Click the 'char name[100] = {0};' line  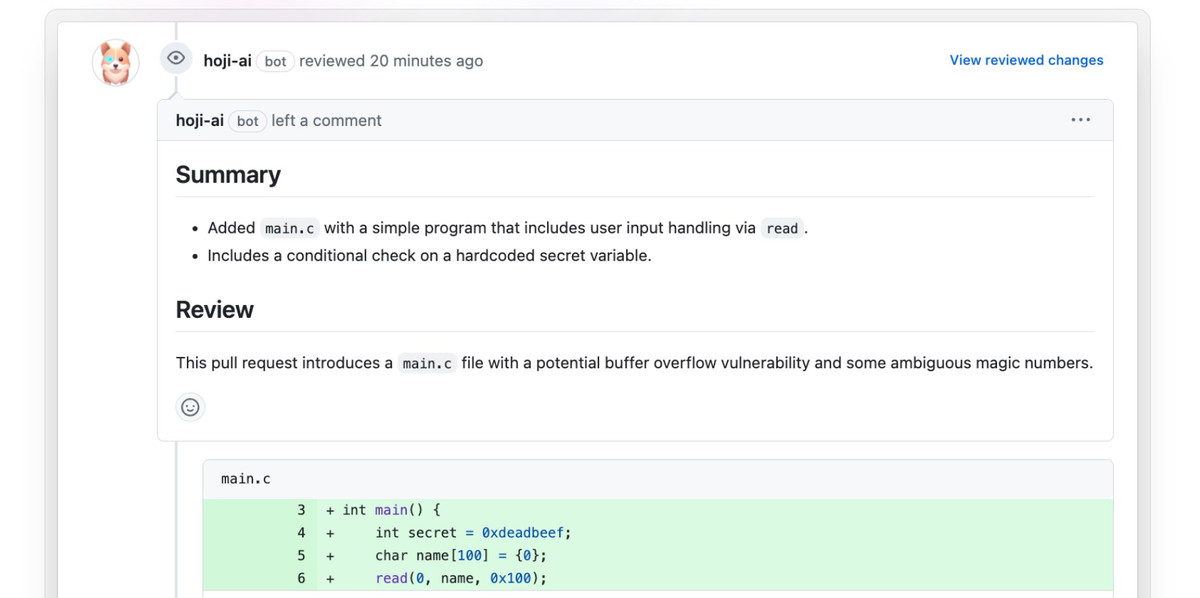click(x=461, y=556)
